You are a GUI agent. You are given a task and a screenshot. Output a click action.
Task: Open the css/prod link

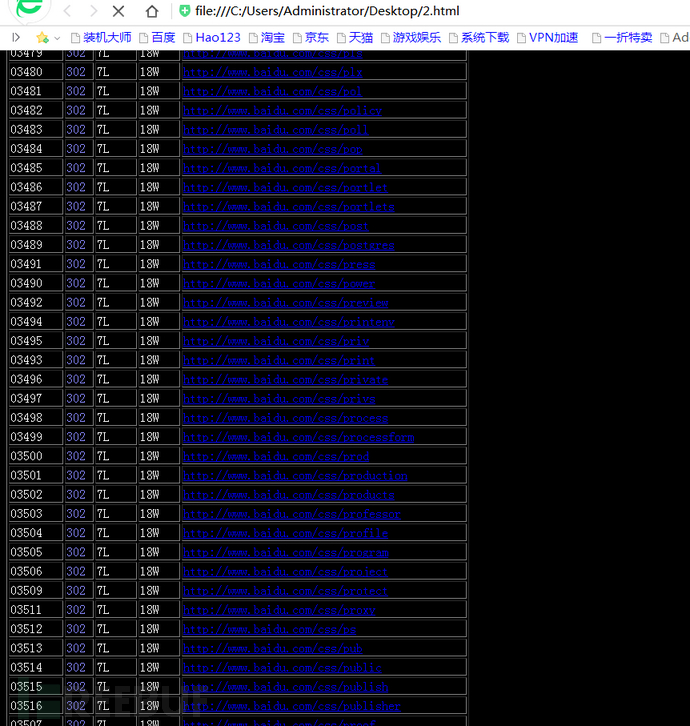click(x=276, y=457)
